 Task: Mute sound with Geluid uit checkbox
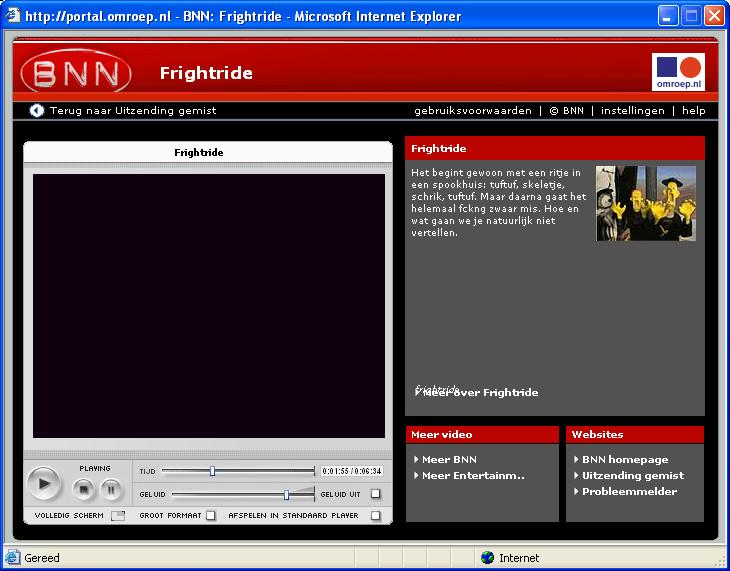[x=376, y=494]
